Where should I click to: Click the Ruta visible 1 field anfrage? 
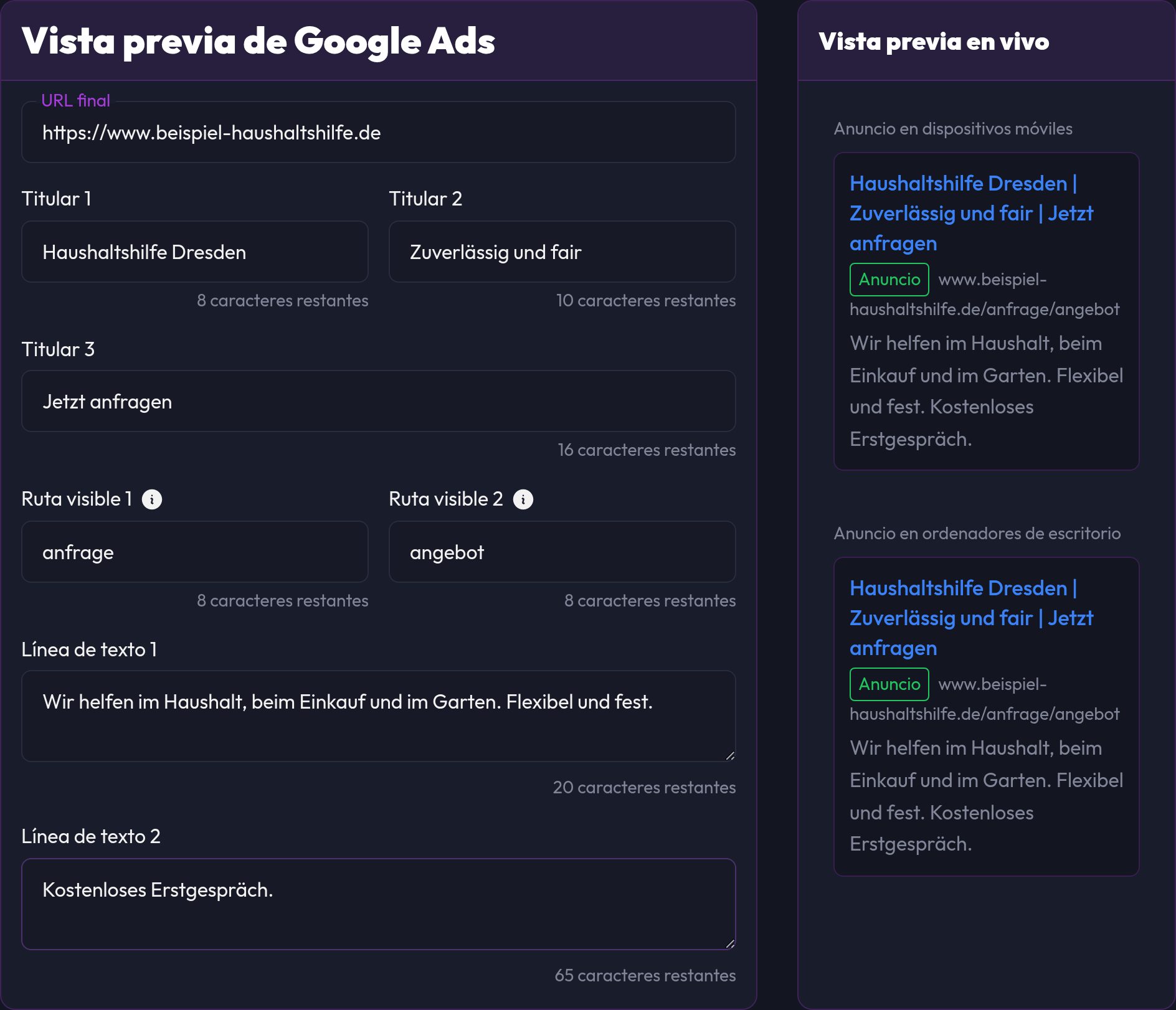[x=195, y=552]
